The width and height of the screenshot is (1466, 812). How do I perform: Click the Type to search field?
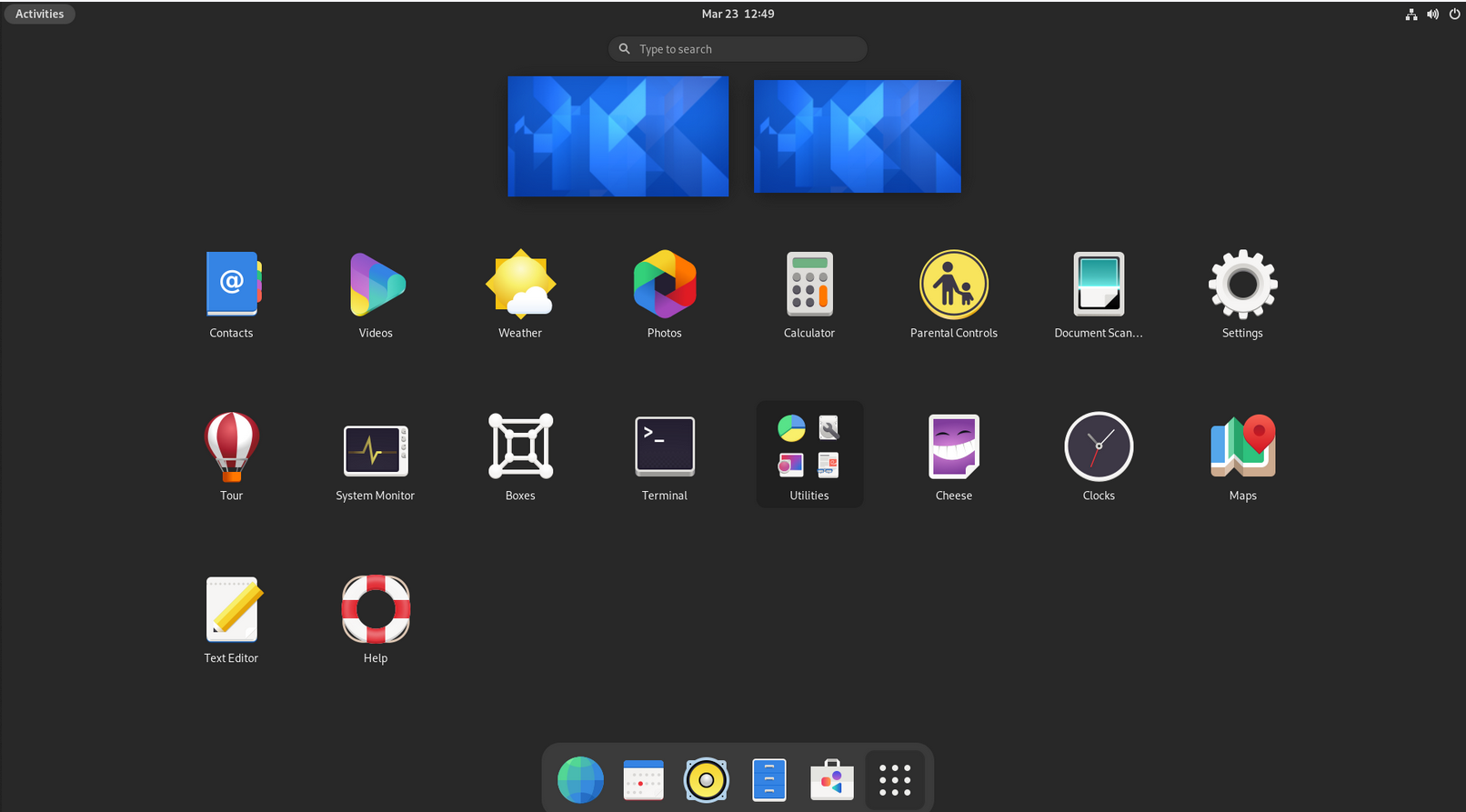click(738, 49)
